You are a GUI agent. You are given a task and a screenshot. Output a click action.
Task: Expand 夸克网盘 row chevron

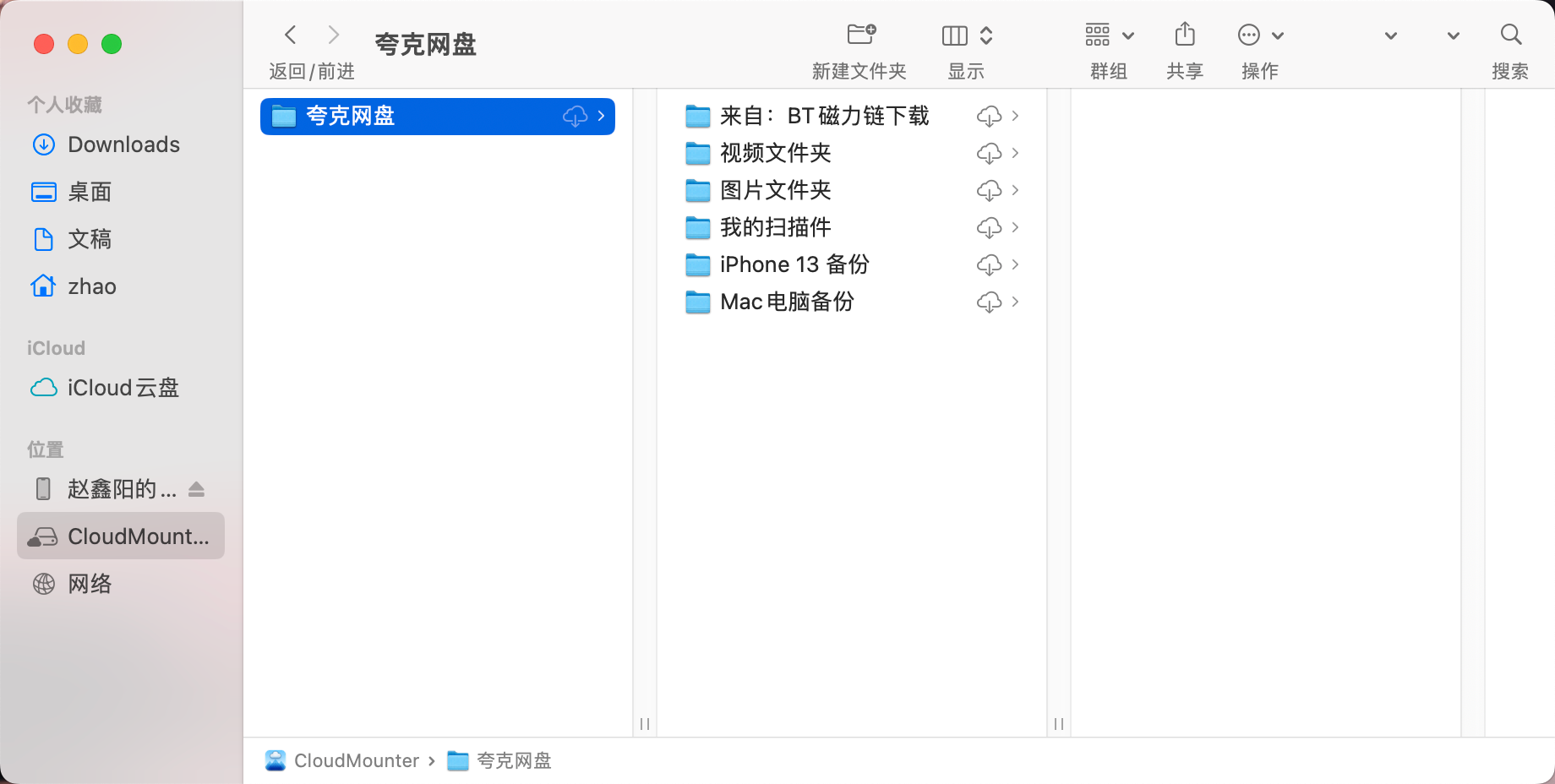point(601,116)
